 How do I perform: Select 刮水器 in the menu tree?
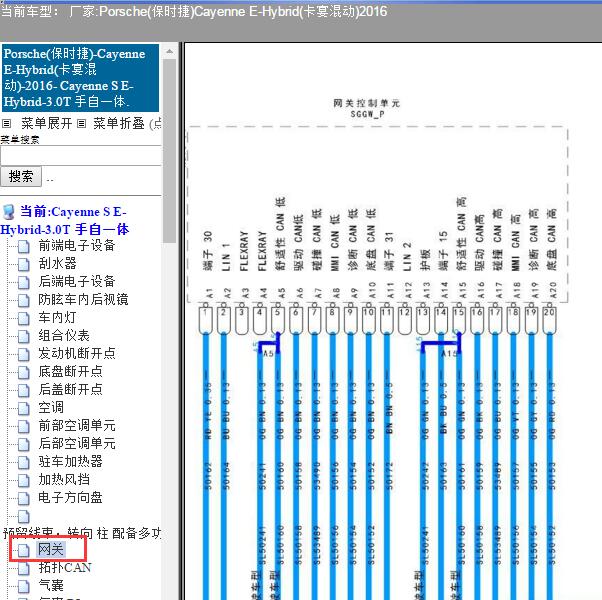57,263
